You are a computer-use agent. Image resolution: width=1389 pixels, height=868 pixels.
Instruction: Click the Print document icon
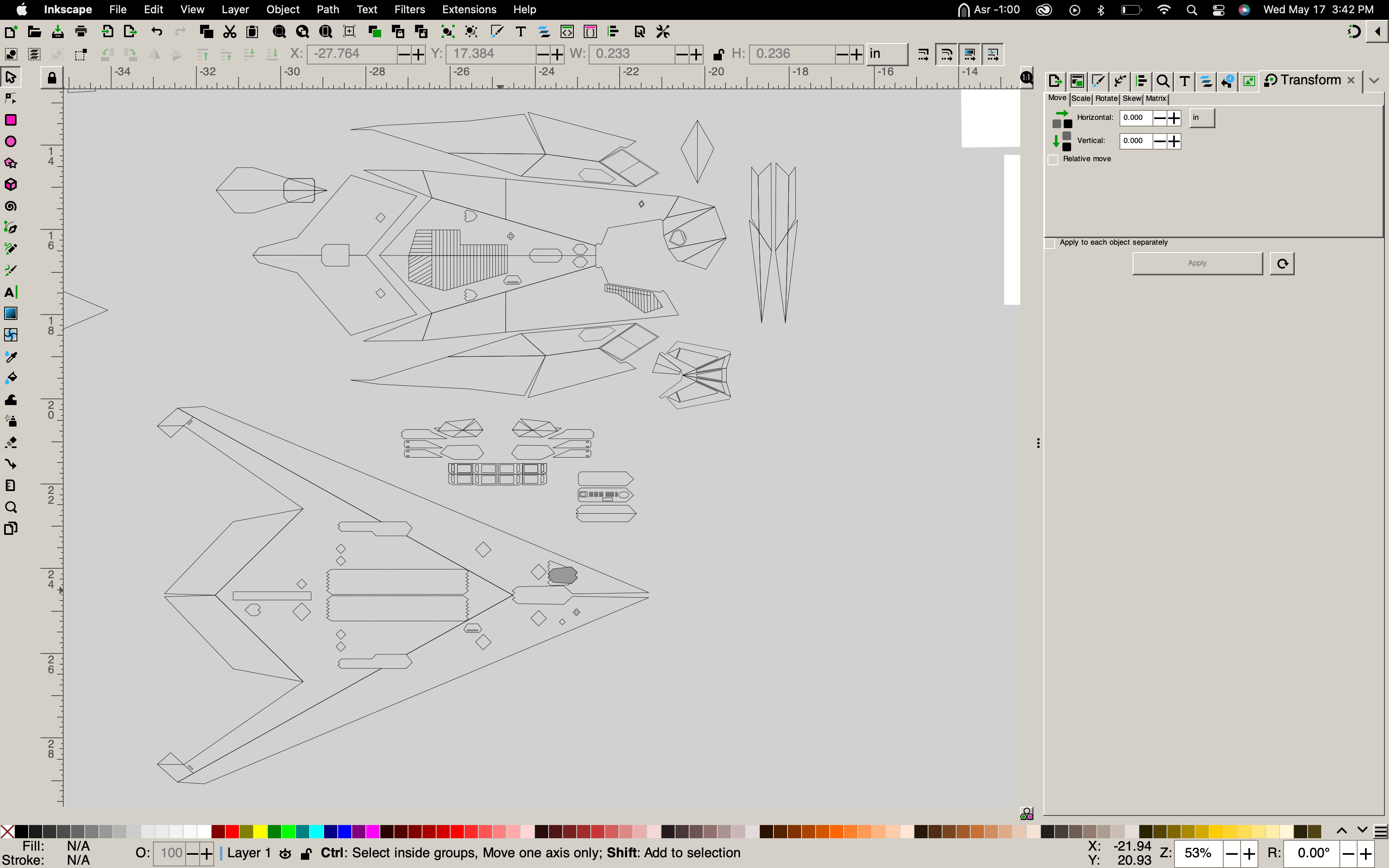[x=81, y=31]
